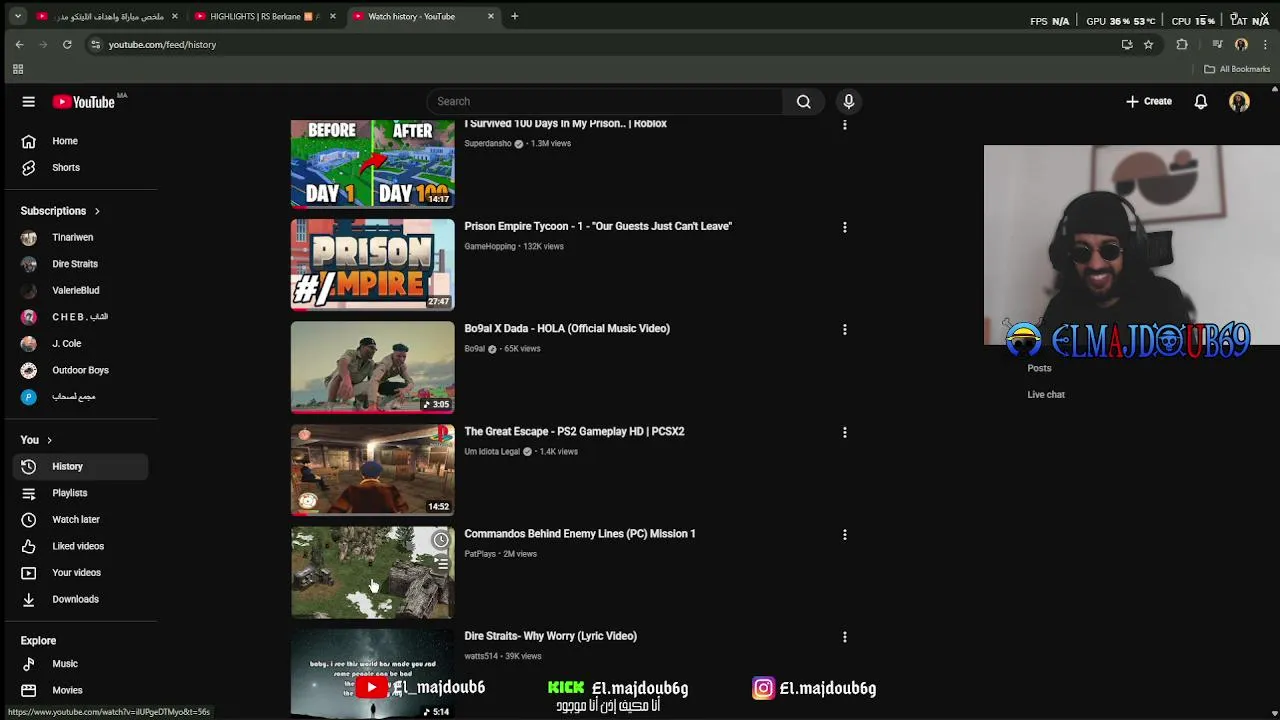Click Watch later clock on Commandos thumbnail
This screenshot has height=720, width=1280.
pyautogui.click(x=441, y=540)
